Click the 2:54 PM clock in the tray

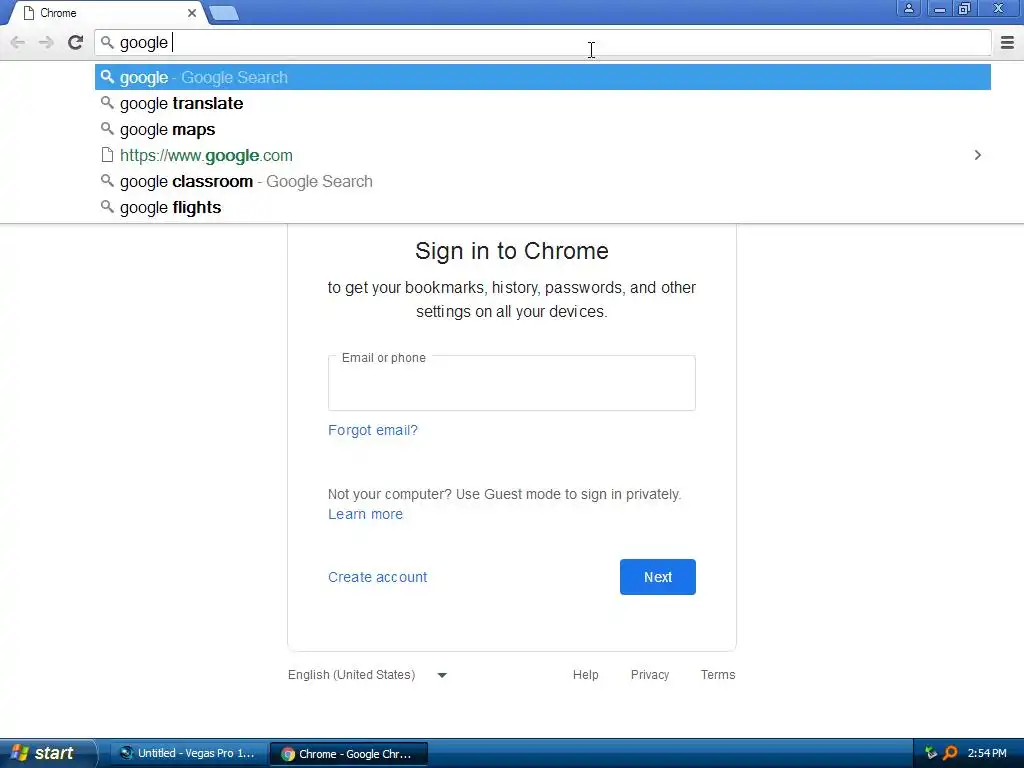click(987, 753)
